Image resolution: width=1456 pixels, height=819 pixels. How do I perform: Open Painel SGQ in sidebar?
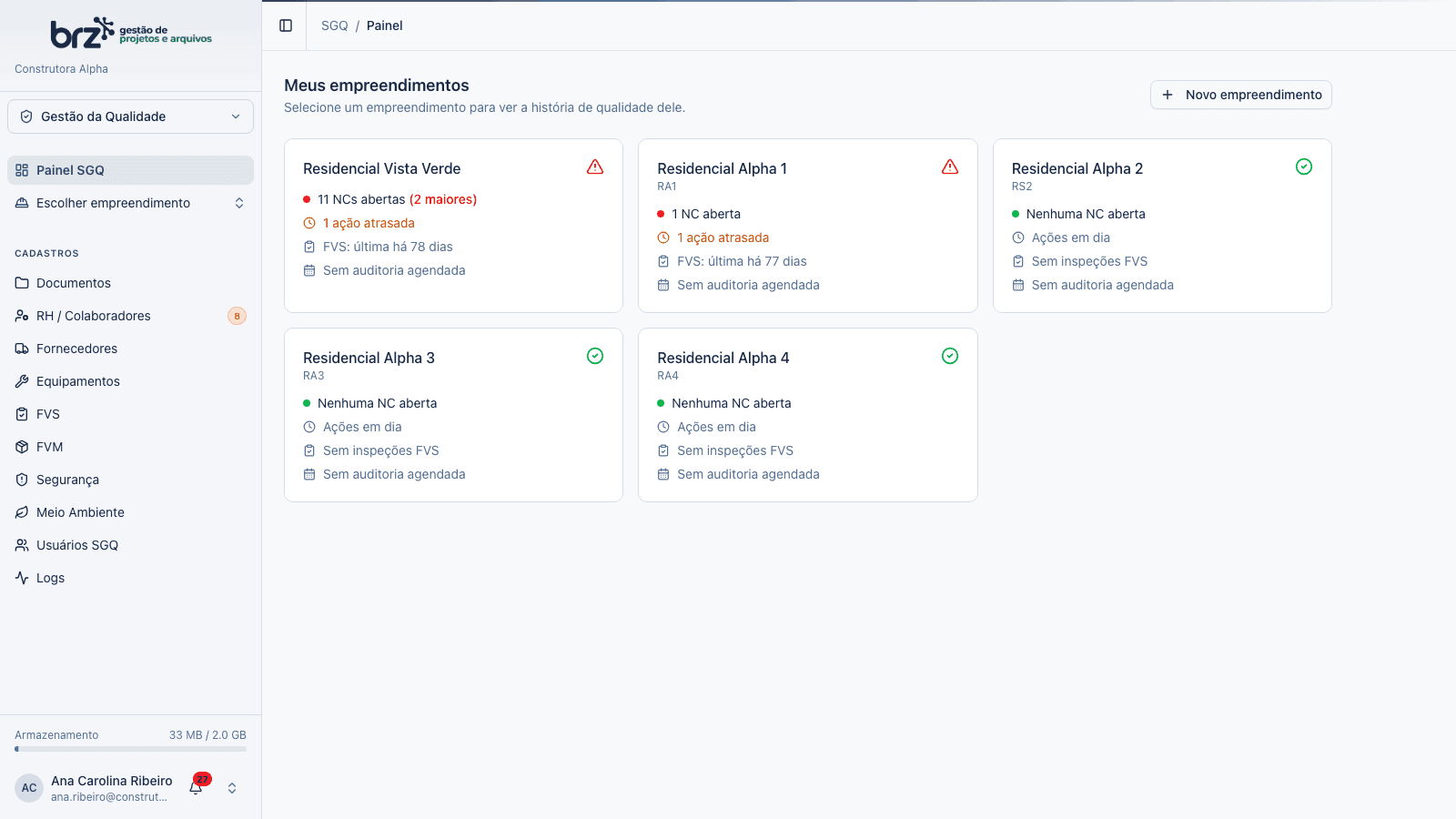(x=130, y=170)
